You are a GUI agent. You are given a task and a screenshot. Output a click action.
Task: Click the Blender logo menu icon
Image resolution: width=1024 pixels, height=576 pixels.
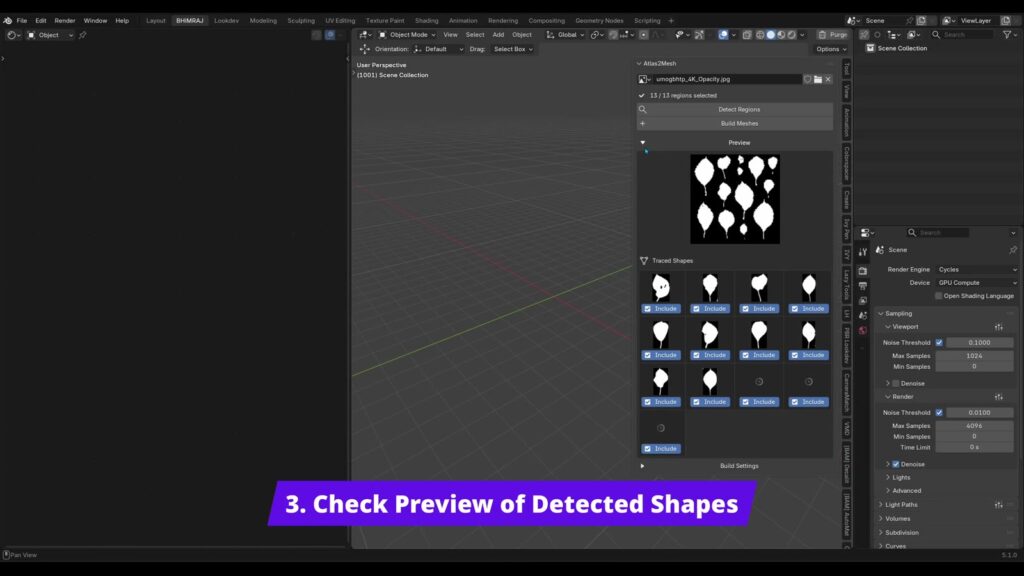8,21
